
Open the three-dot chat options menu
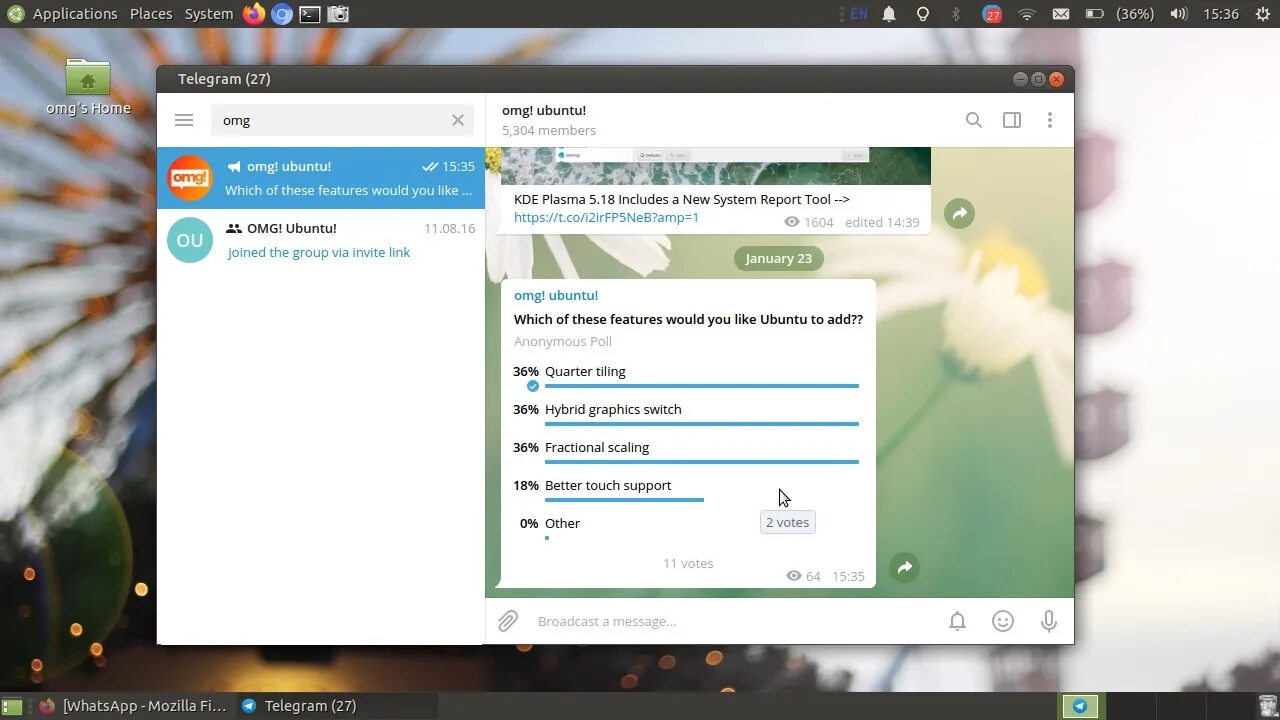pos(1050,120)
